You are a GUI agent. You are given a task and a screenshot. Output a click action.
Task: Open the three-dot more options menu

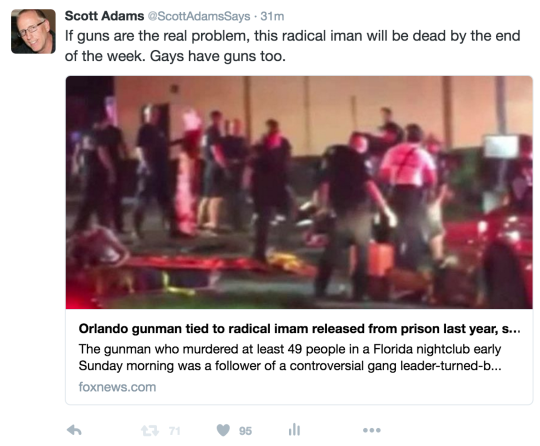[x=372, y=430]
